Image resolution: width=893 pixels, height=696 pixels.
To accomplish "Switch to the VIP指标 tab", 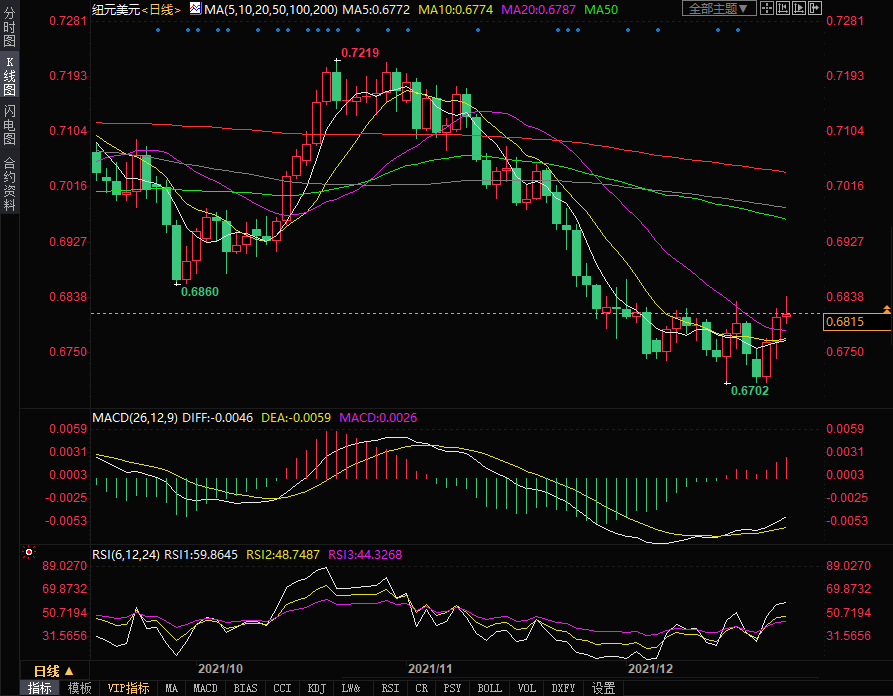I will point(129,688).
